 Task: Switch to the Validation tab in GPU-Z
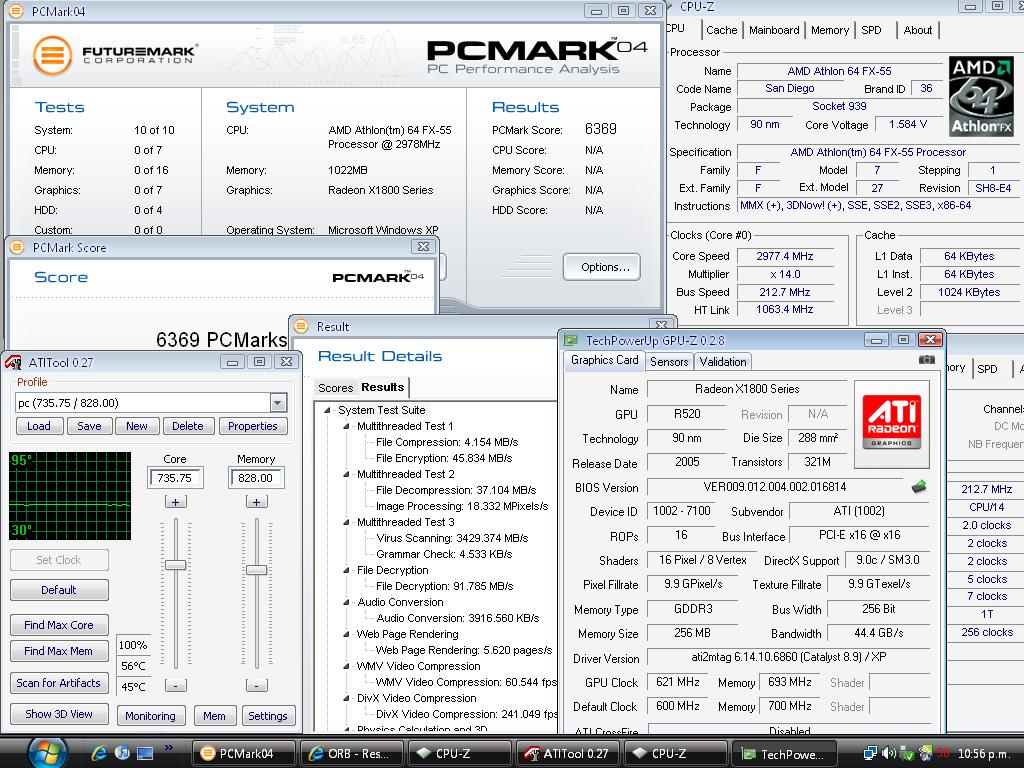point(722,361)
